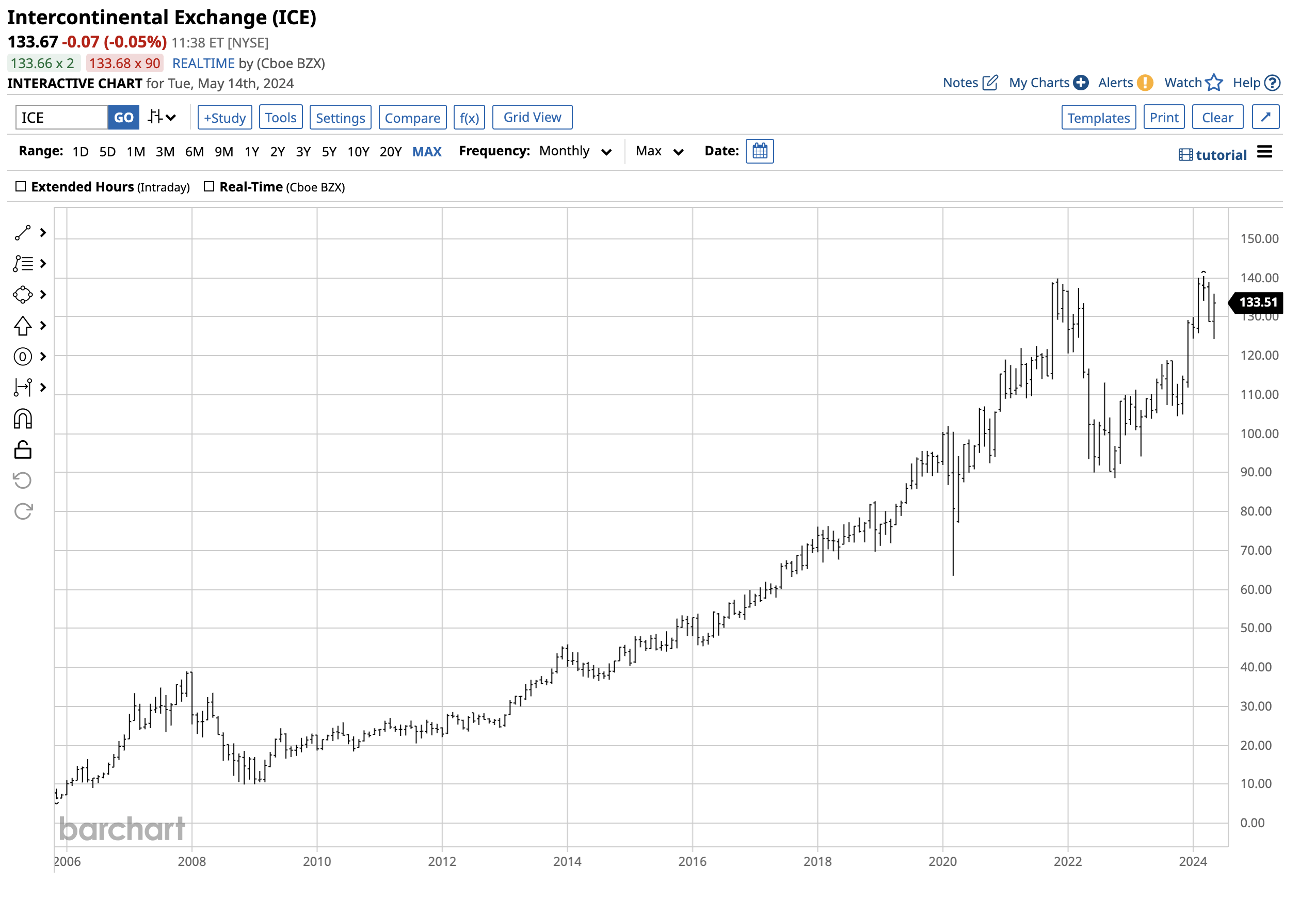Open the hamburger menu near tutorial
The image size is (1316, 900).
click(1265, 151)
